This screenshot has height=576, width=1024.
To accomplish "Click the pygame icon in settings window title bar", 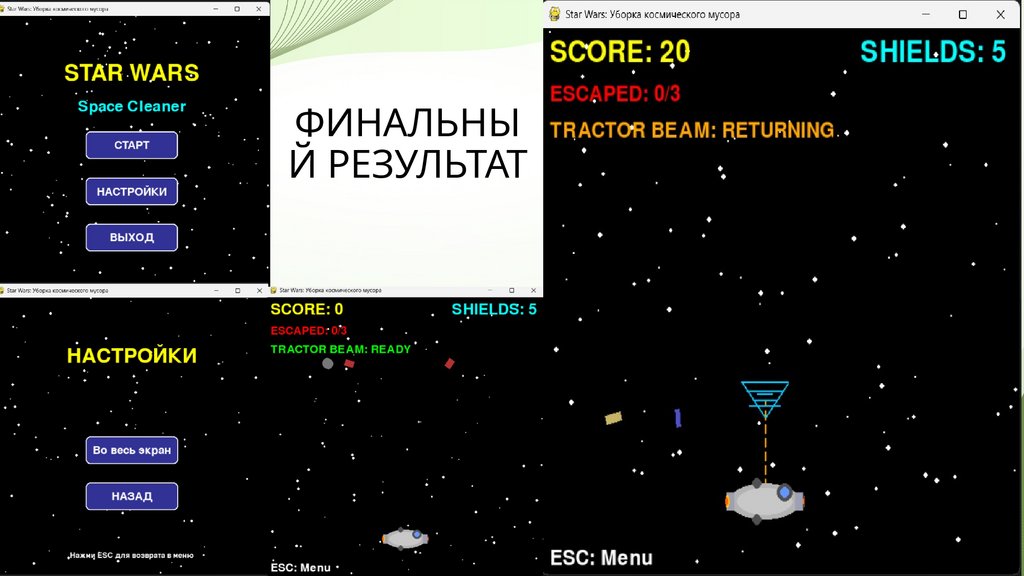I will click(x=3, y=290).
